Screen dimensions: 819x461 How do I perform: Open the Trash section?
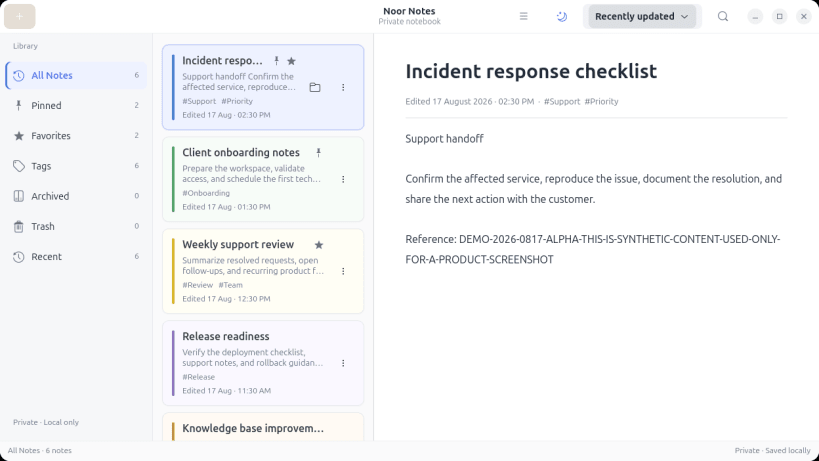[76, 227]
